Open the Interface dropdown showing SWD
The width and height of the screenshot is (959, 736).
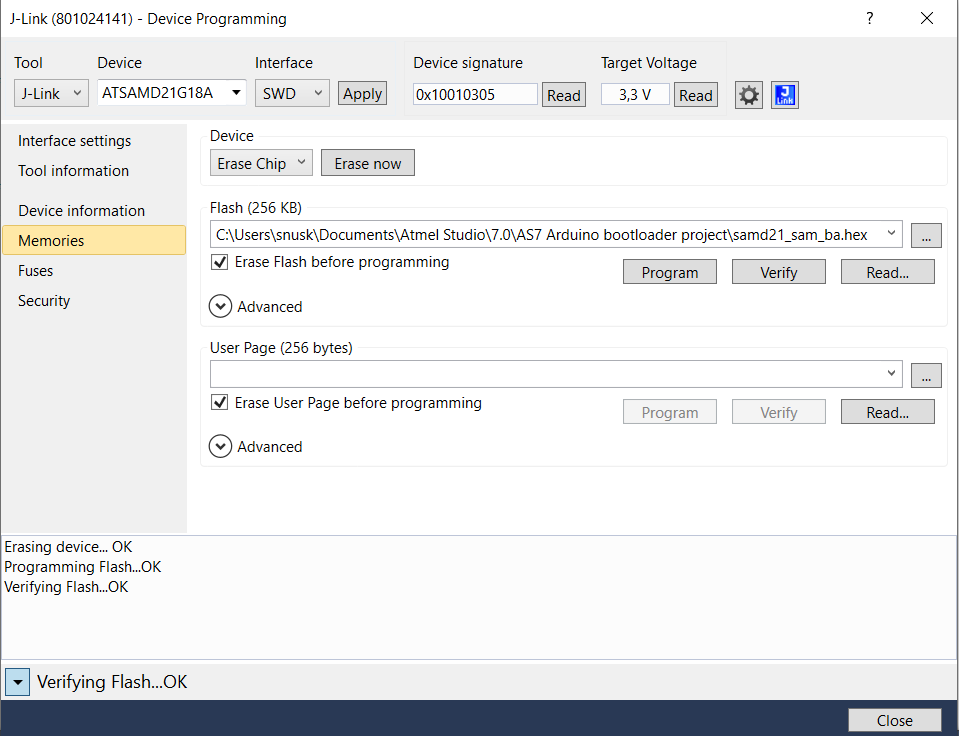[292, 93]
